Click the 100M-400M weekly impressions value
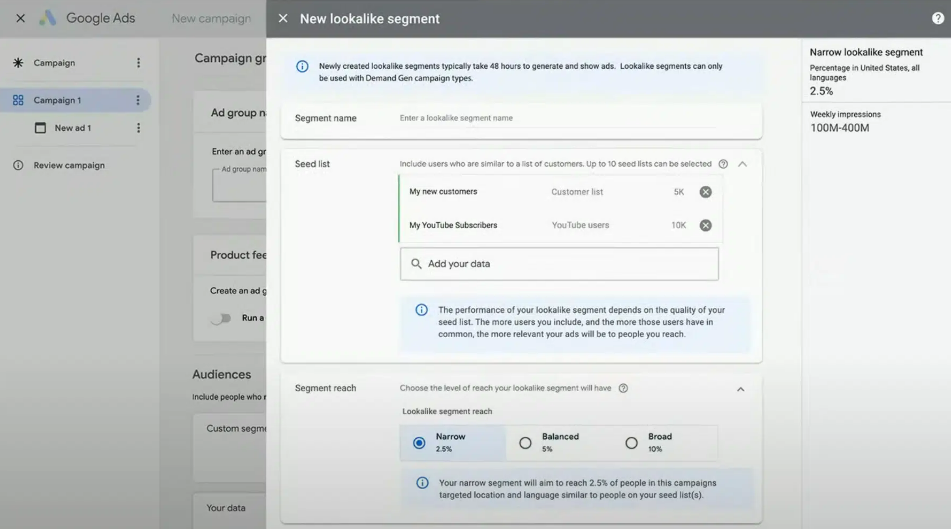This screenshot has width=951, height=529. (839, 128)
